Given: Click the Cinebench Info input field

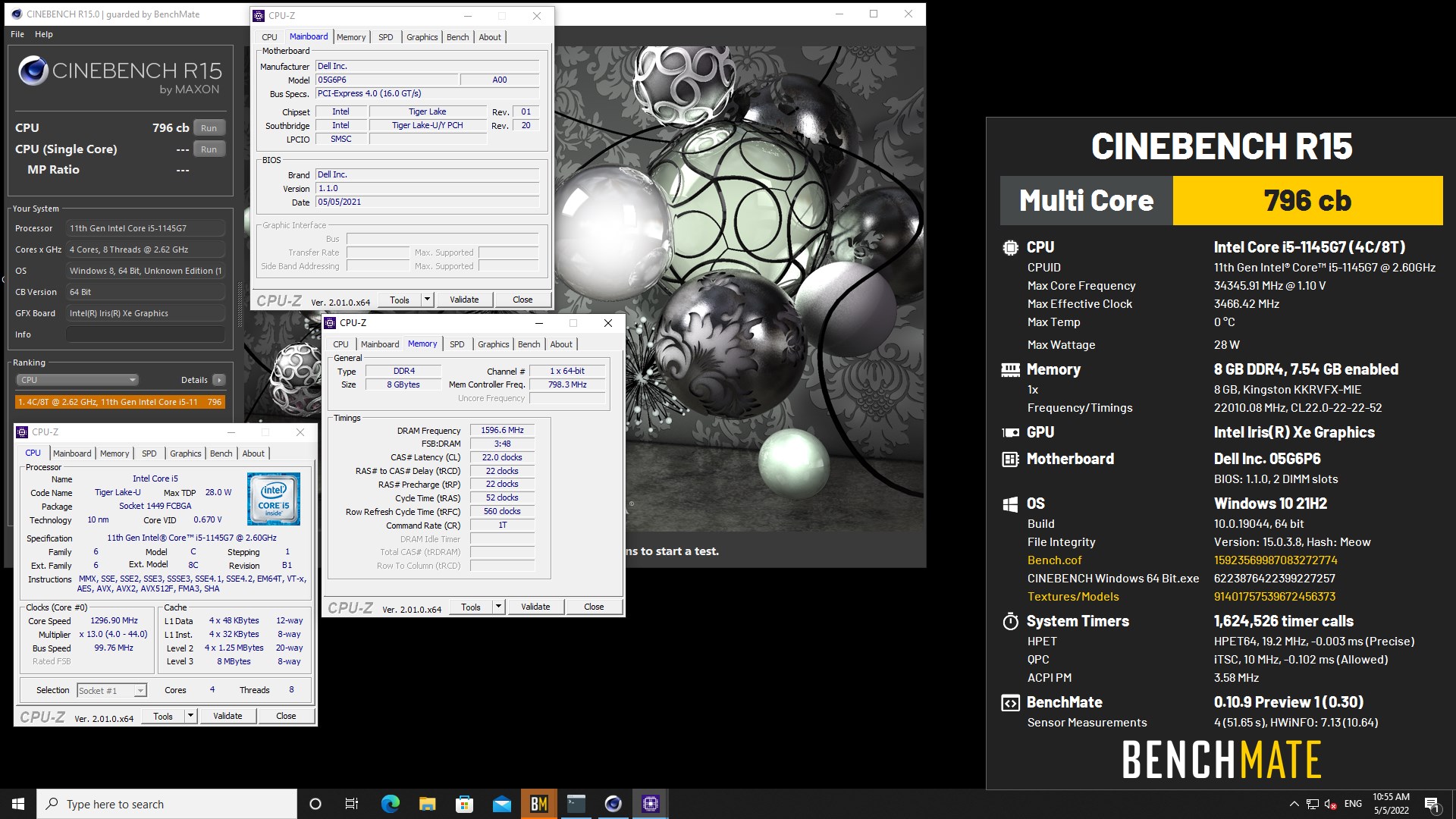Looking at the screenshot, I should (145, 334).
